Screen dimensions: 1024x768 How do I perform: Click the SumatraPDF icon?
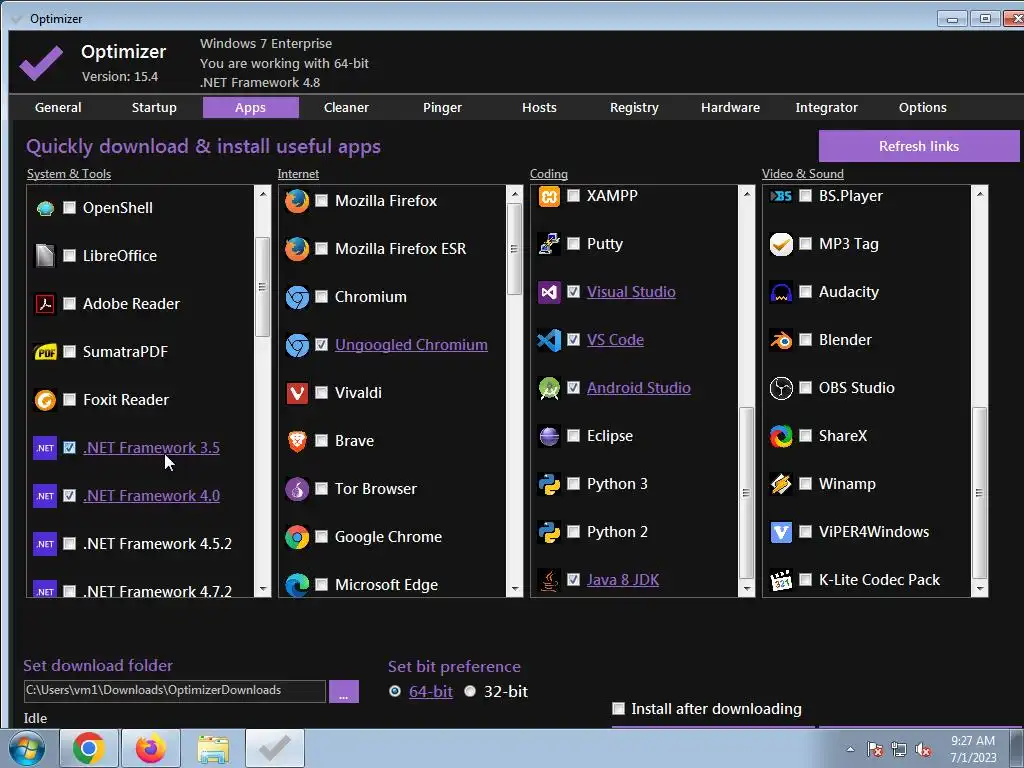45,352
